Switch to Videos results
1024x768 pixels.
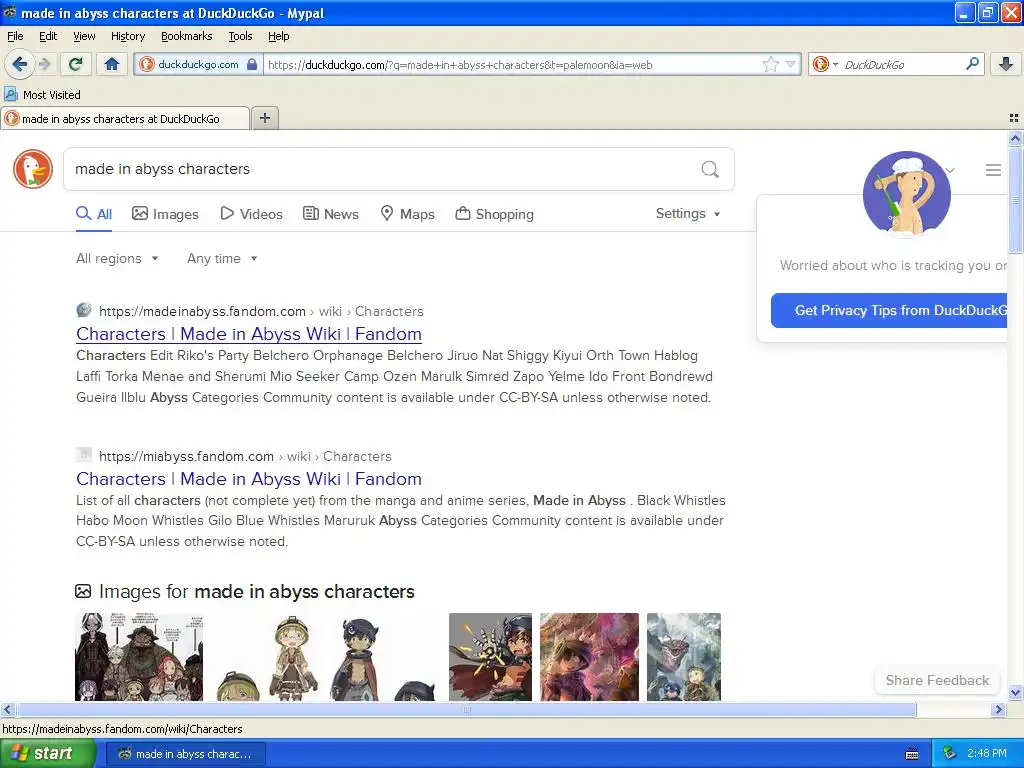pyautogui.click(x=251, y=214)
